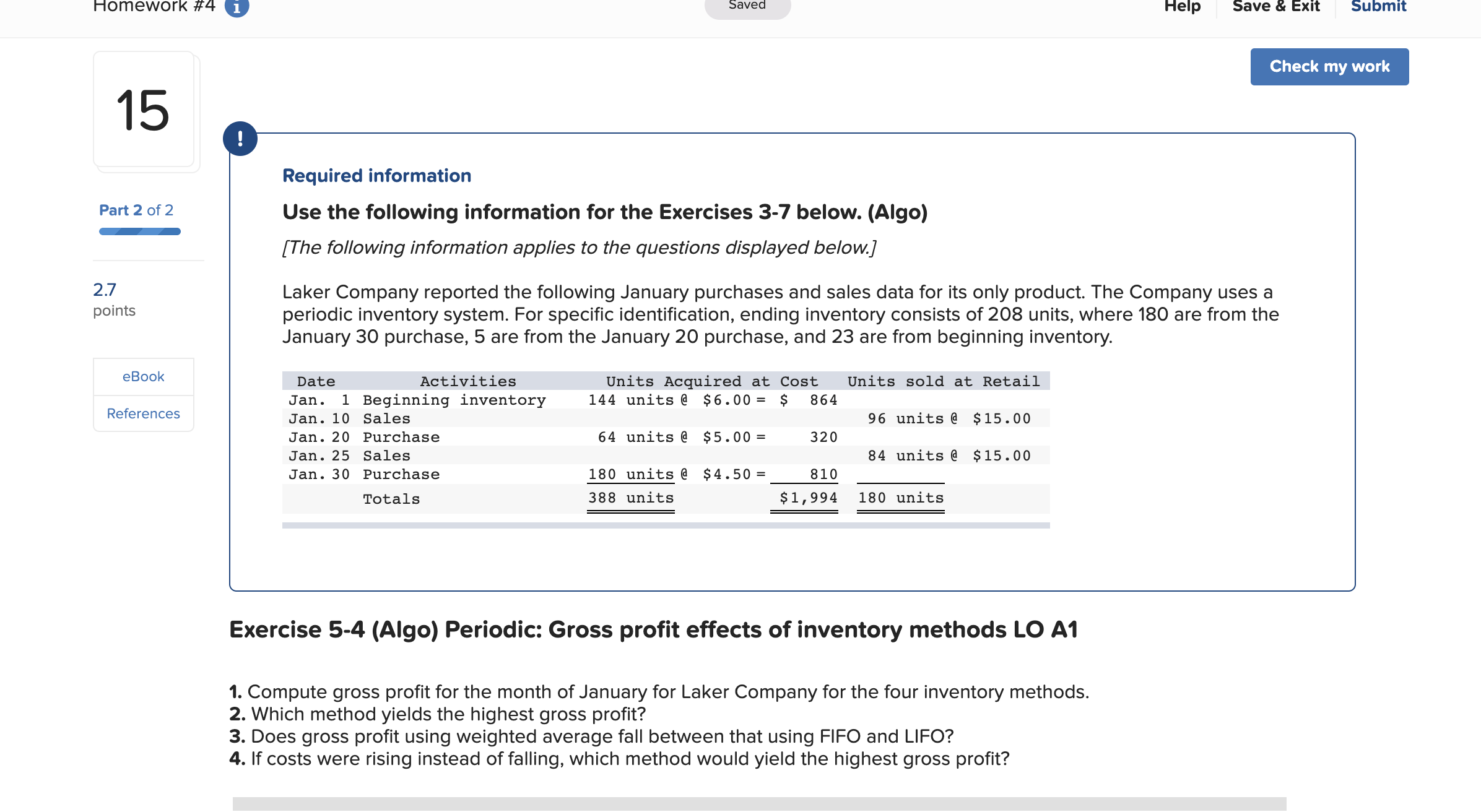Open the References resource
The height and width of the screenshot is (812, 1481).
pyautogui.click(x=143, y=413)
